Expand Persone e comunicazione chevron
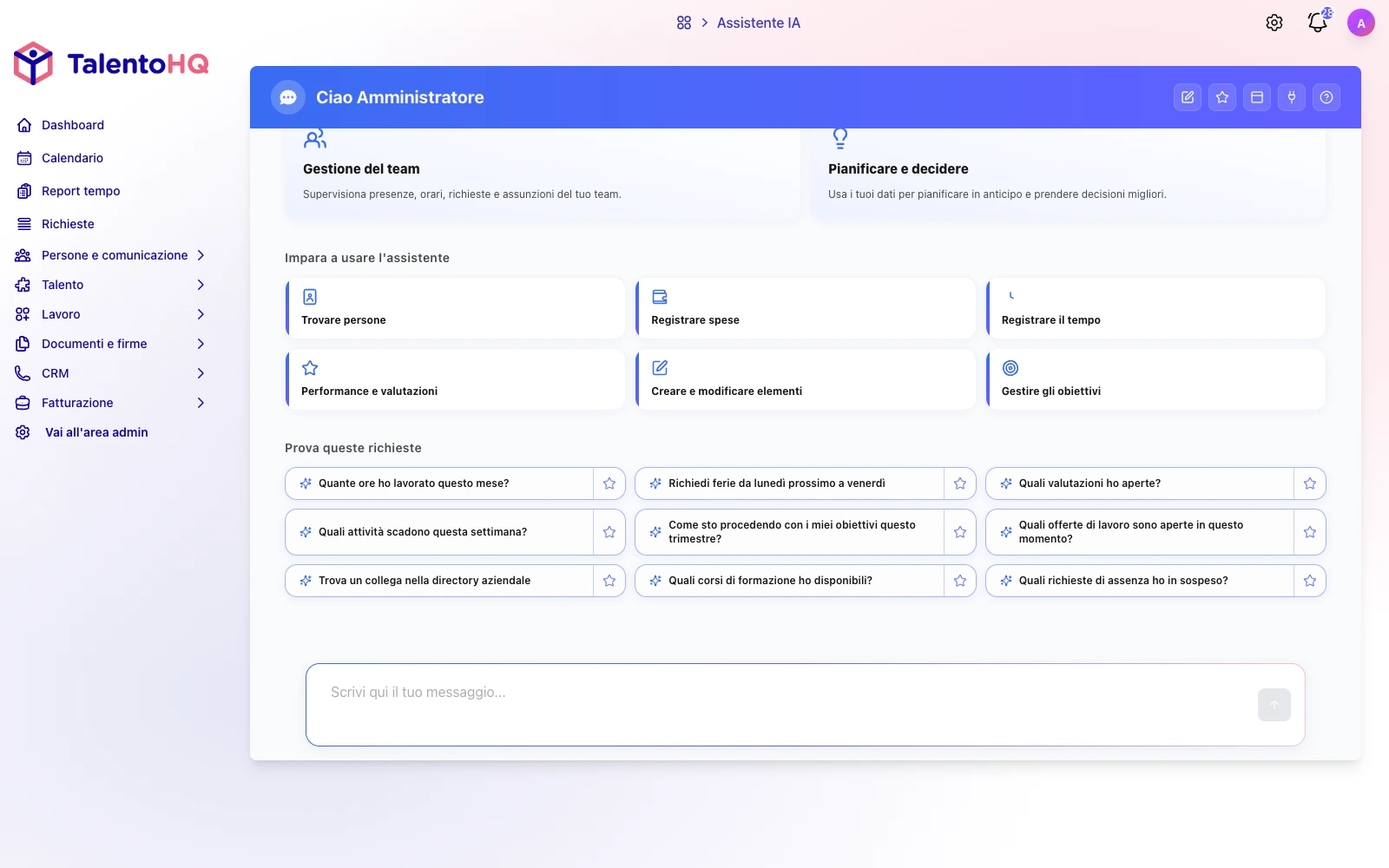 201,255
